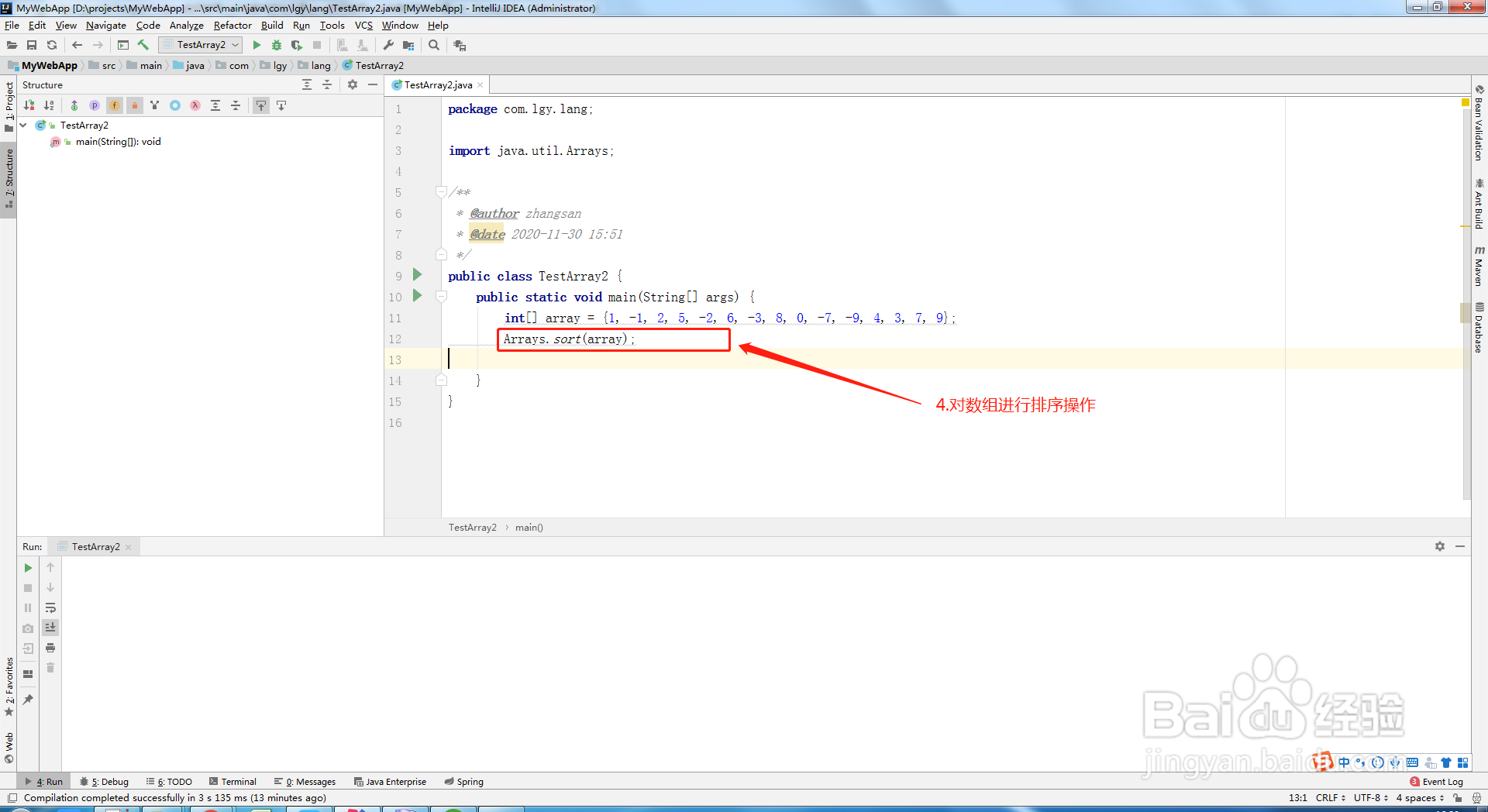Toggle Show Fields (f) filter

115,105
